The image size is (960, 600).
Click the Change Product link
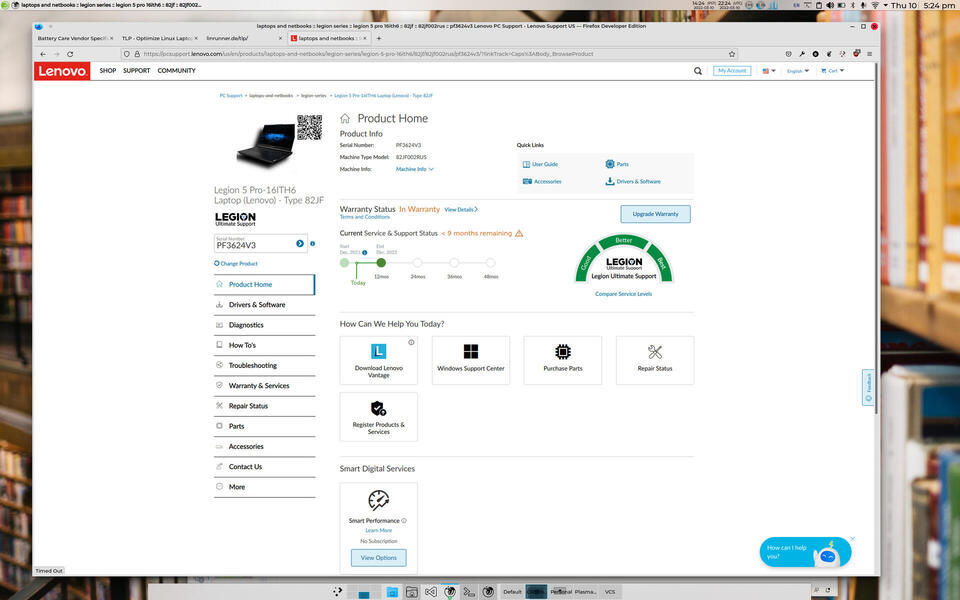point(236,264)
